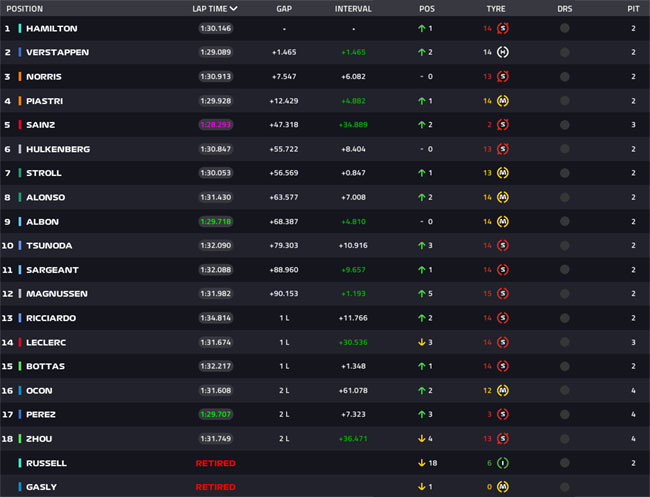Click Verstappen's lap time 1:29.089
The width and height of the screenshot is (650, 497).
click(216, 52)
